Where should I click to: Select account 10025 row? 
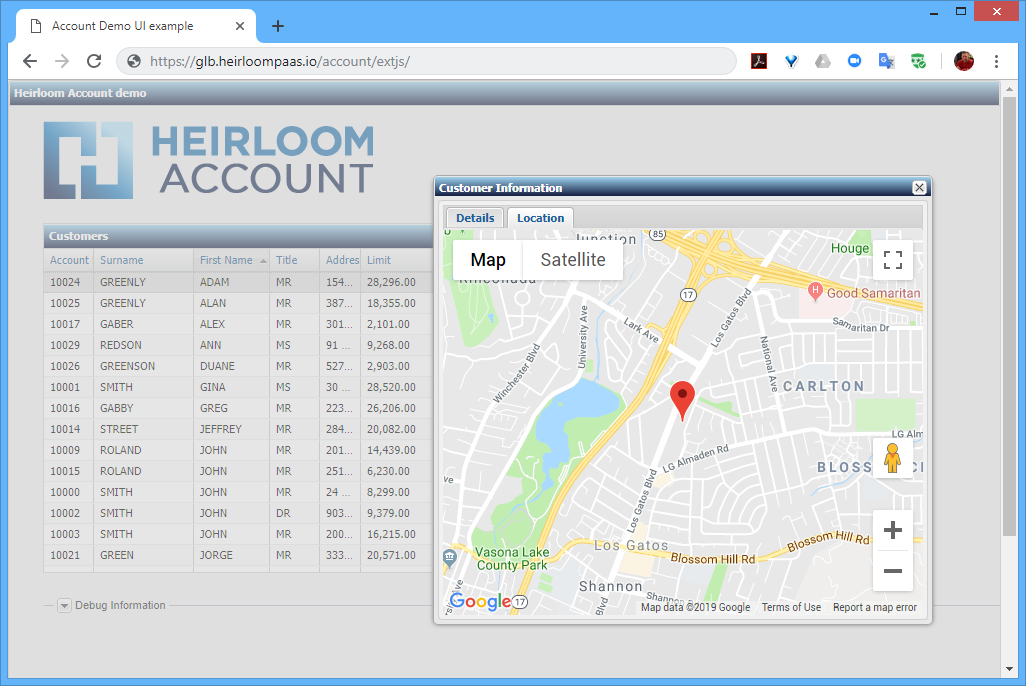(238, 303)
